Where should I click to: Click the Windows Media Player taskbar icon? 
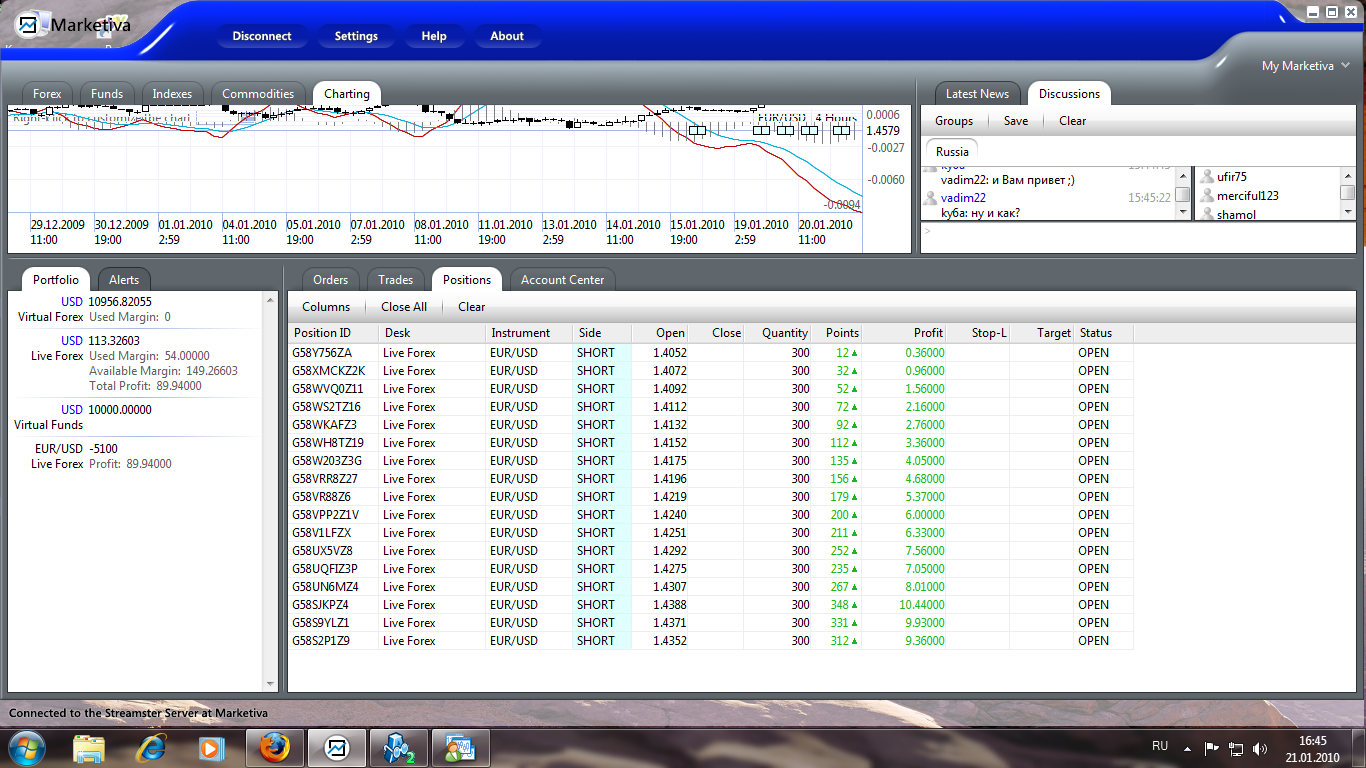211,747
